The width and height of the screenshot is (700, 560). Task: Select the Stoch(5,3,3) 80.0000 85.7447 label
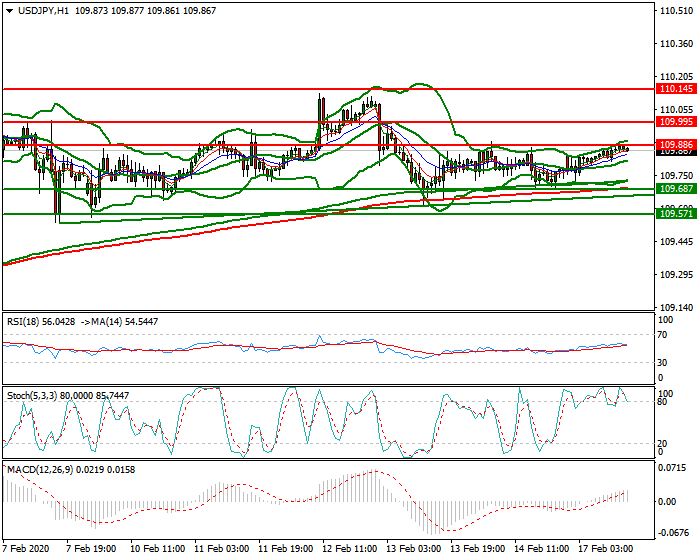[68, 396]
